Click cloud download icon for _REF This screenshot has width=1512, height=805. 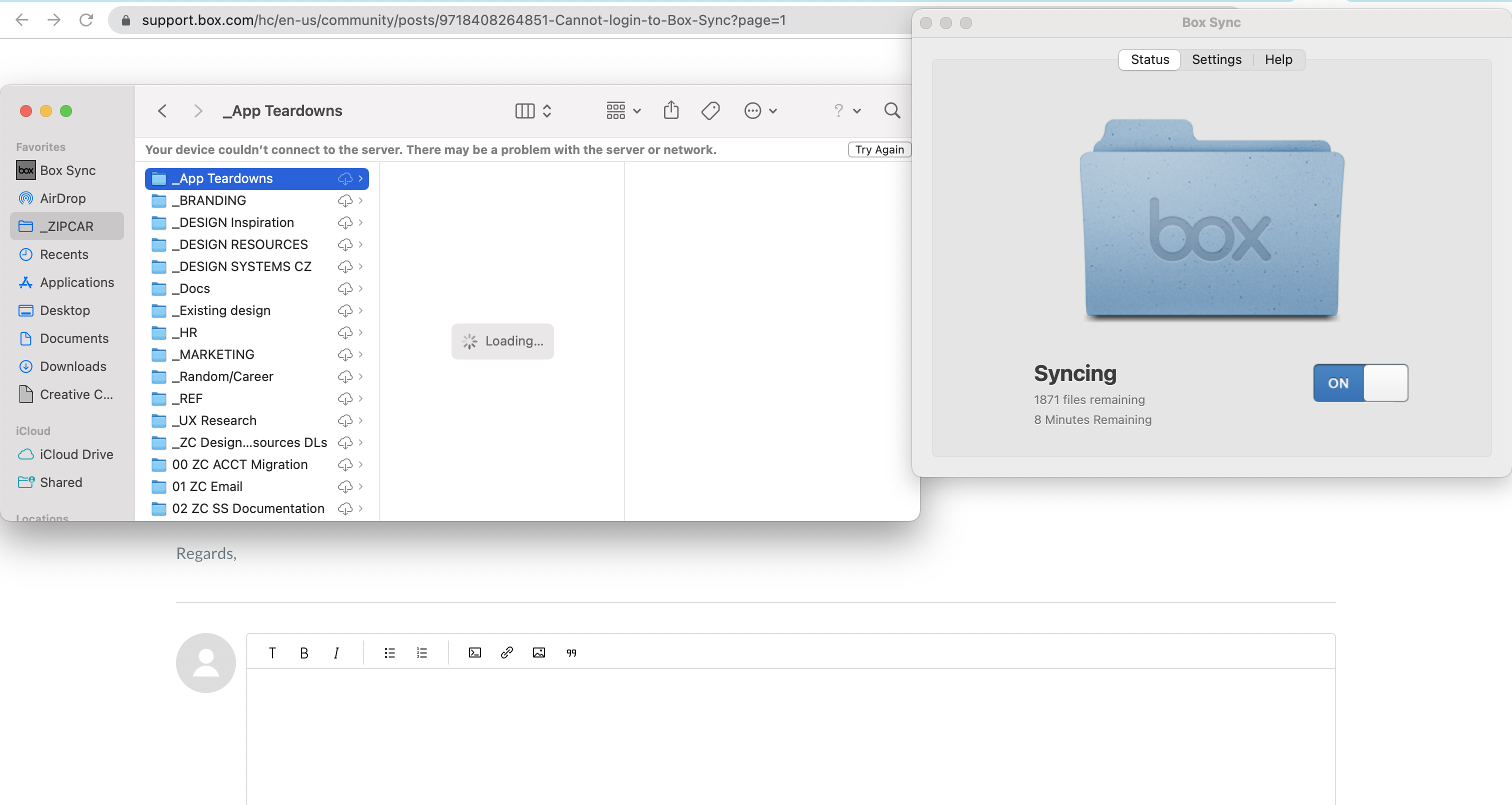[345, 398]
